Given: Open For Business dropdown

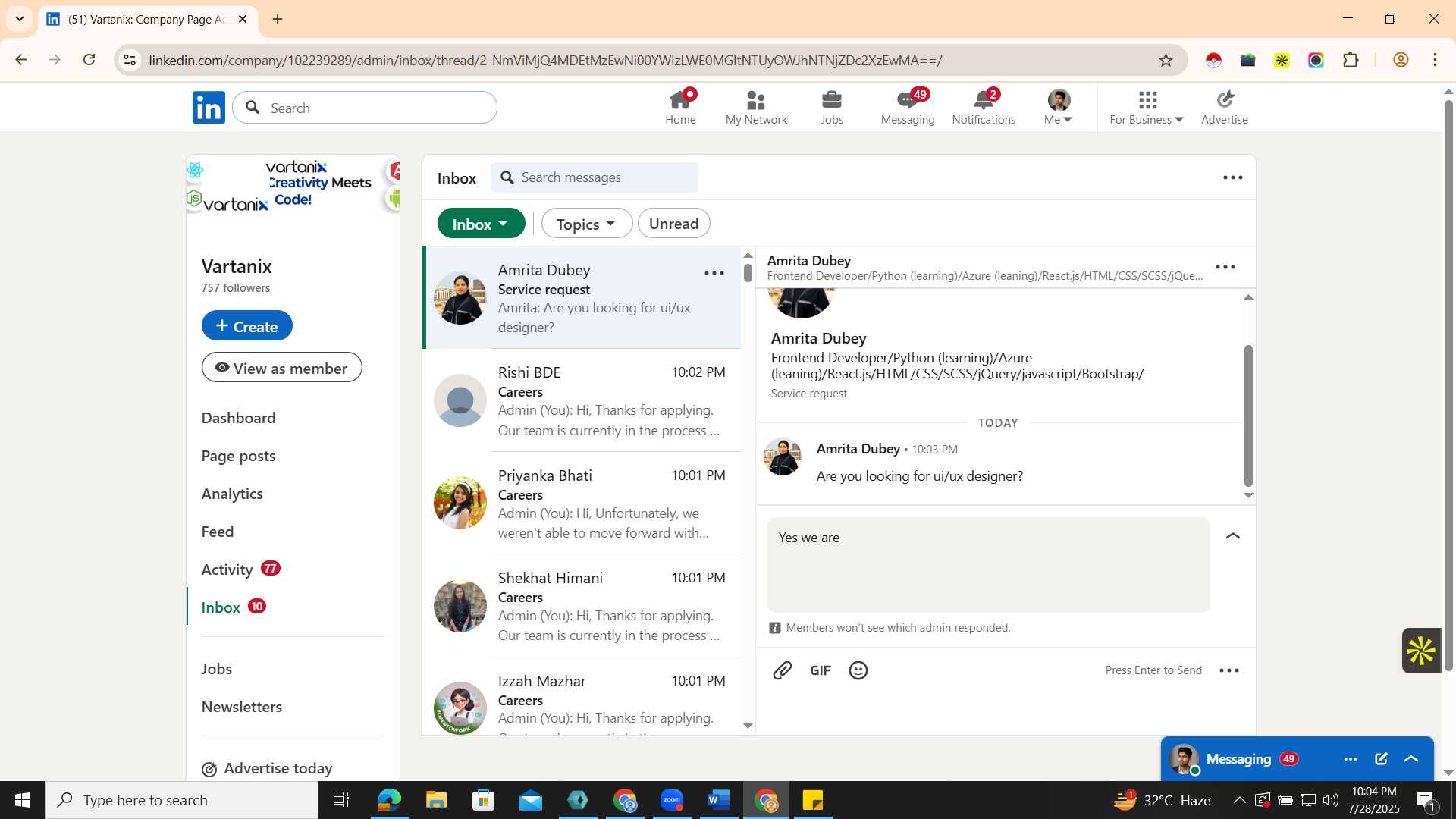Looking at the screenshot, I should point(1147,107).
